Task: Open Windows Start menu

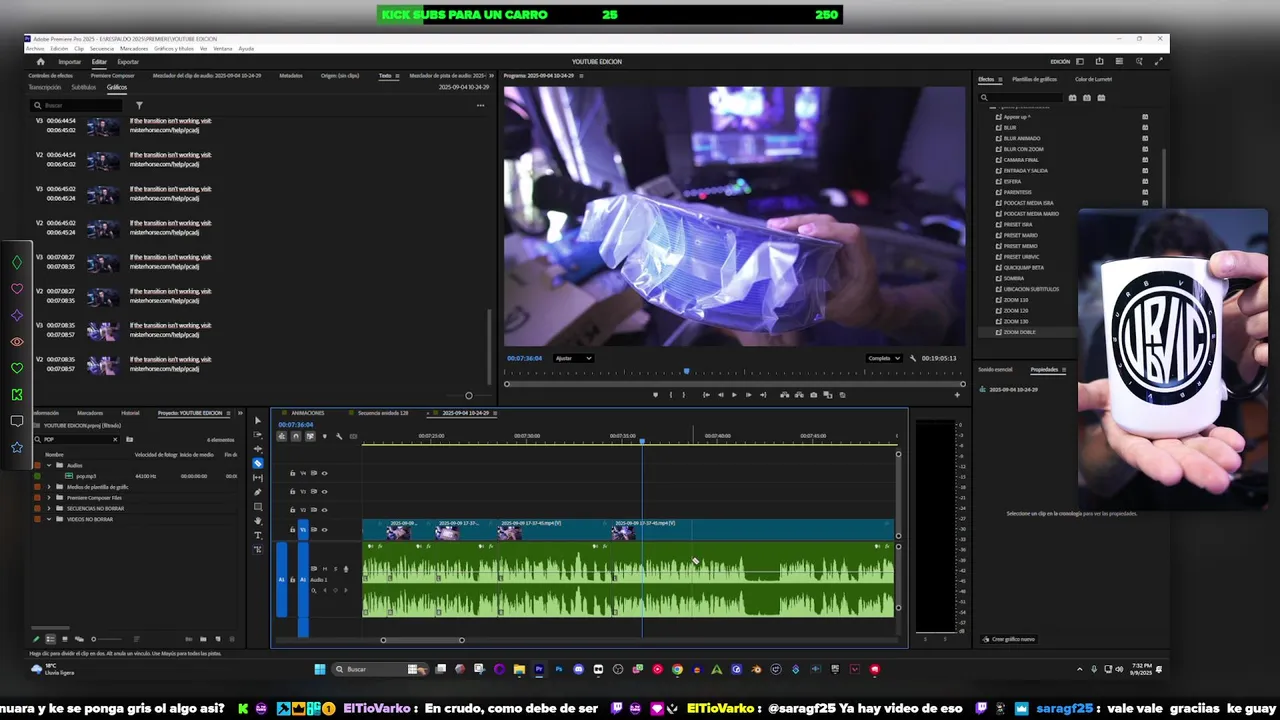Action: click(x=320, y=669)
